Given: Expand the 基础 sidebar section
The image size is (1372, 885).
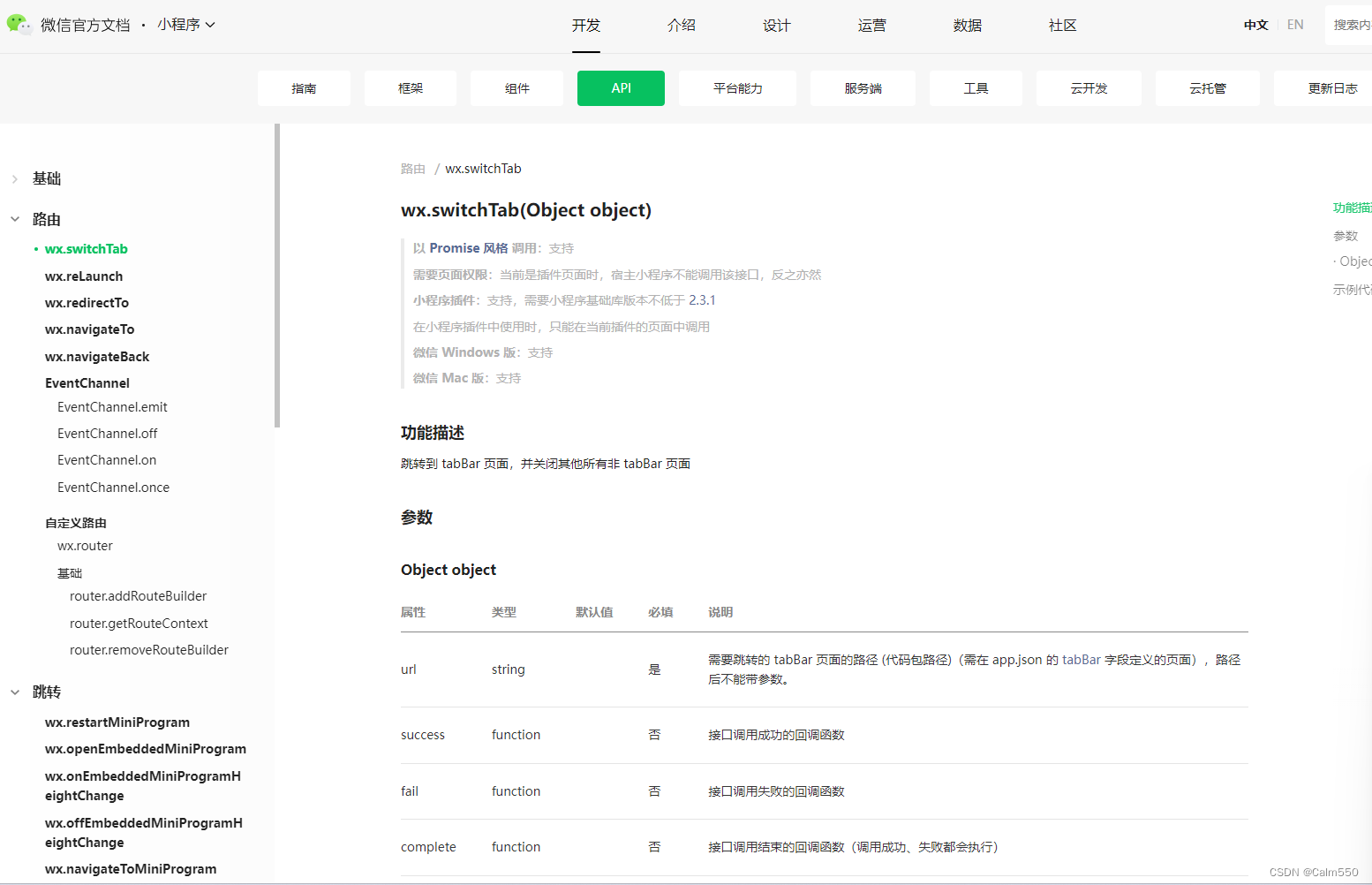Looking at the screenshot, I should 15,178.
